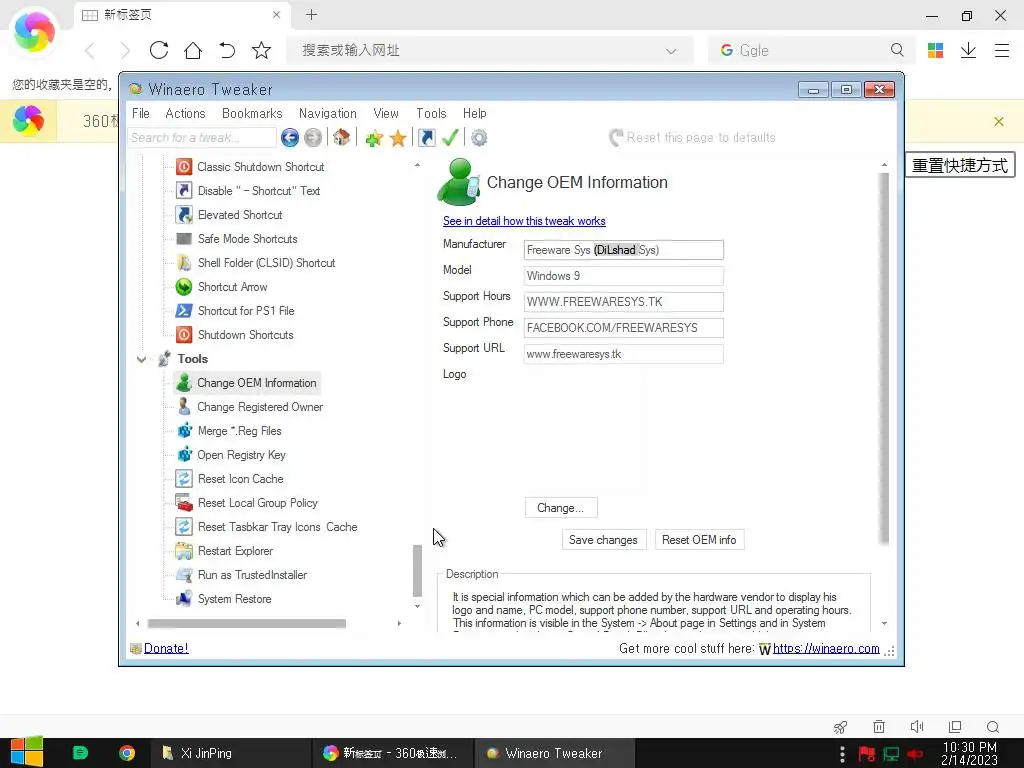The image size is (1024, 768).
Task: Open the View menu
Action: (386, 114)
